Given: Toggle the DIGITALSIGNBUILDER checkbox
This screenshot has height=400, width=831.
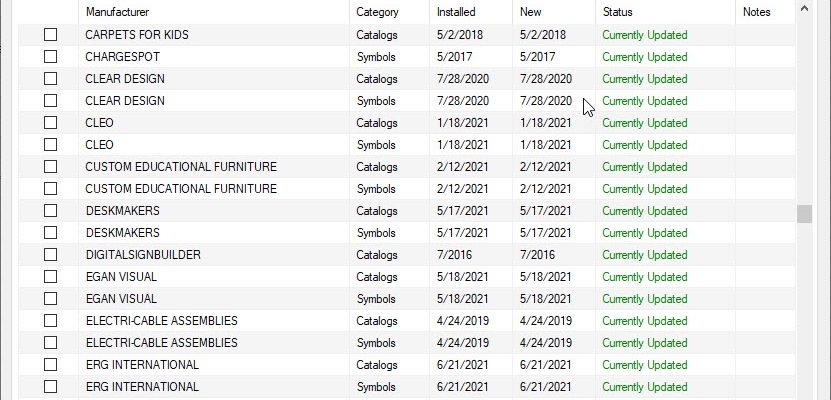Looking at the screenshot, I should pos(50,255).
